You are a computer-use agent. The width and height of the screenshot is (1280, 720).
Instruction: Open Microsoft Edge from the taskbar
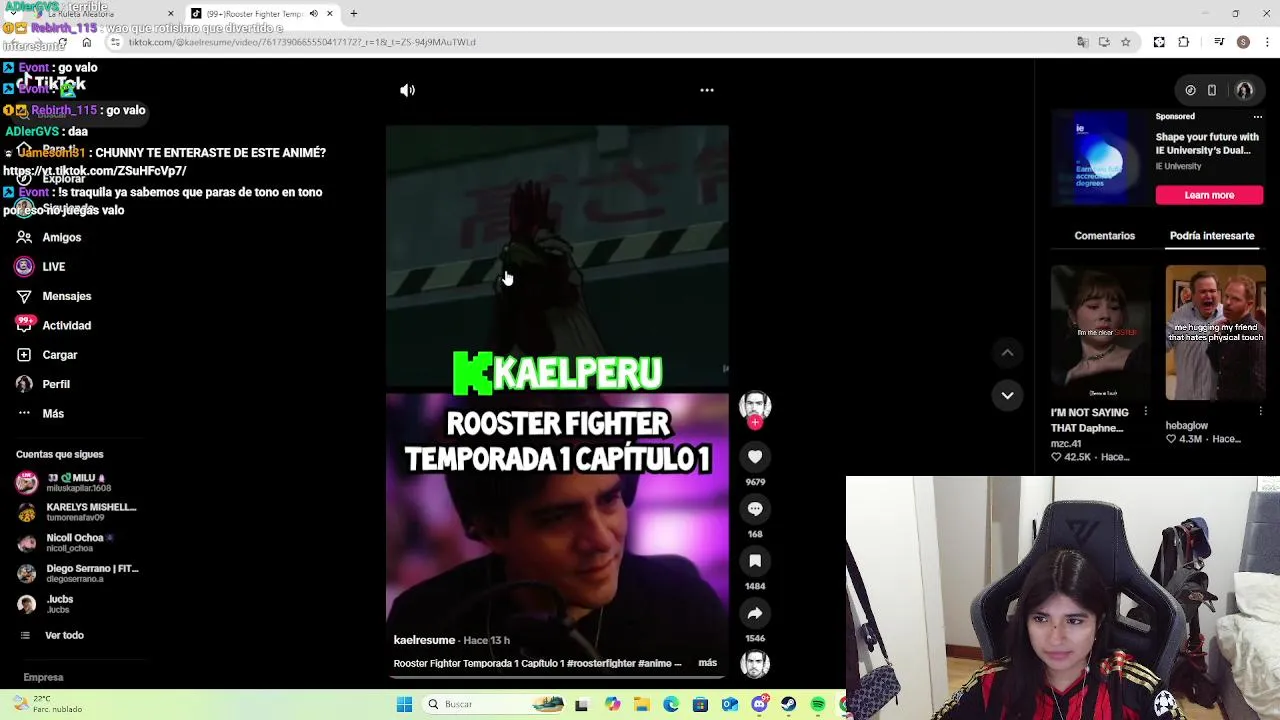(x=670, y=705)
